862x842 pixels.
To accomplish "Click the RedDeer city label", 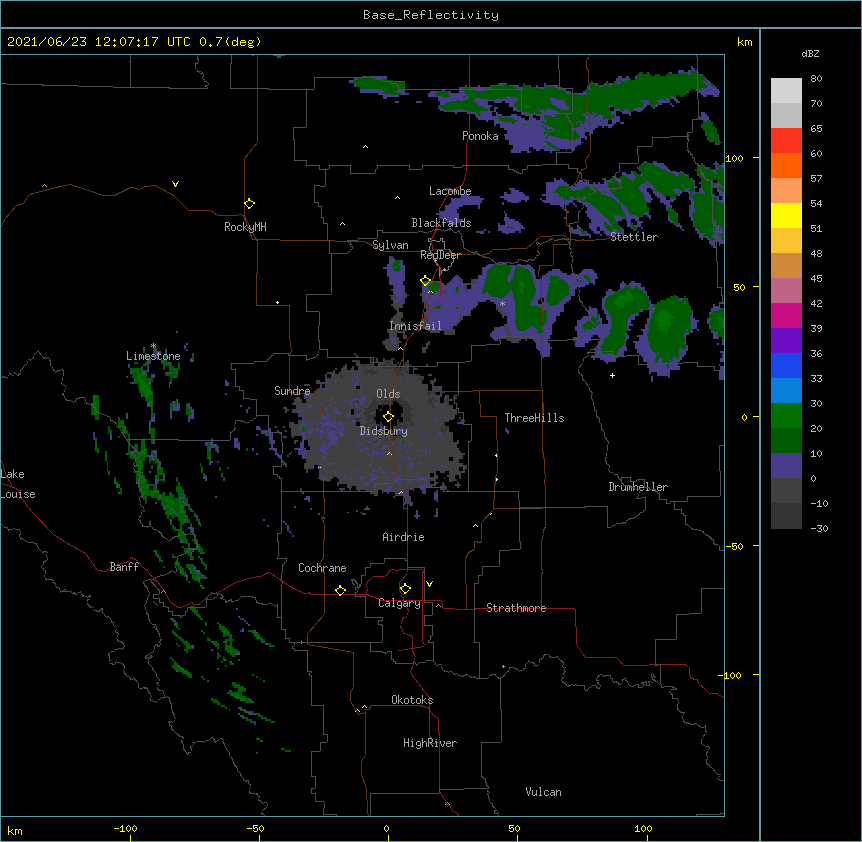I will [440, 255].
